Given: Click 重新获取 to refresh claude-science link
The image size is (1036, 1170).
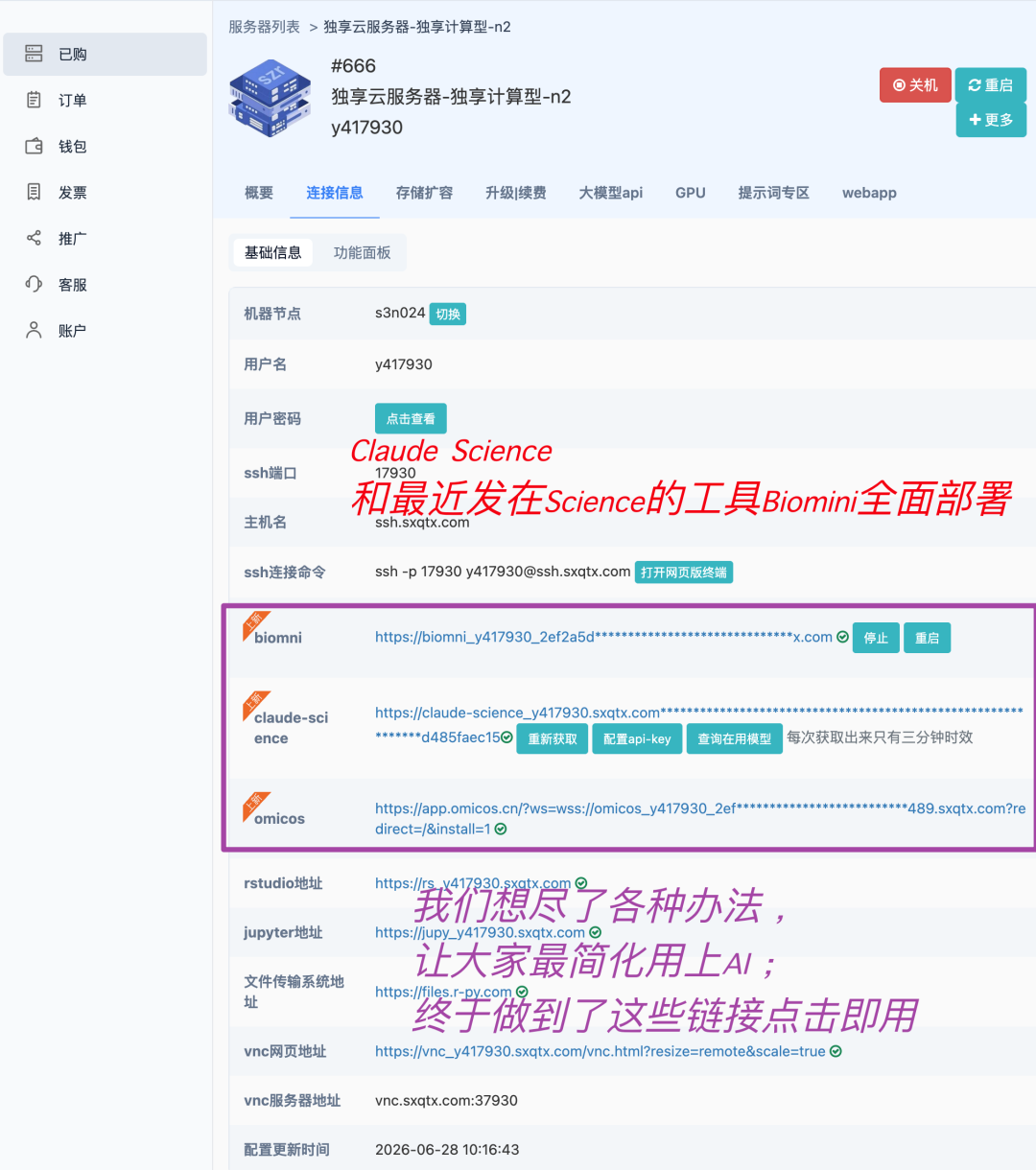Looking at the screenshot, I should [x=553, y=738].
